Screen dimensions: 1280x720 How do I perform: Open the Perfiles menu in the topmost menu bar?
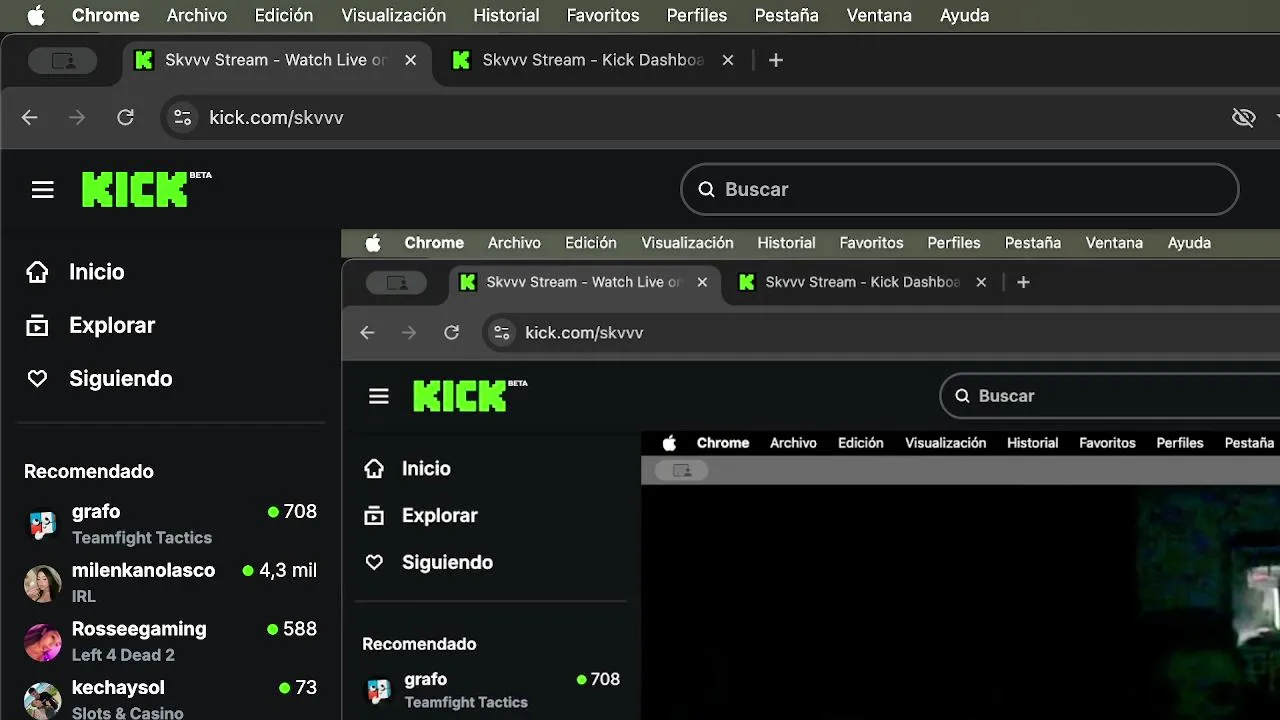click(x=697, y=15)
